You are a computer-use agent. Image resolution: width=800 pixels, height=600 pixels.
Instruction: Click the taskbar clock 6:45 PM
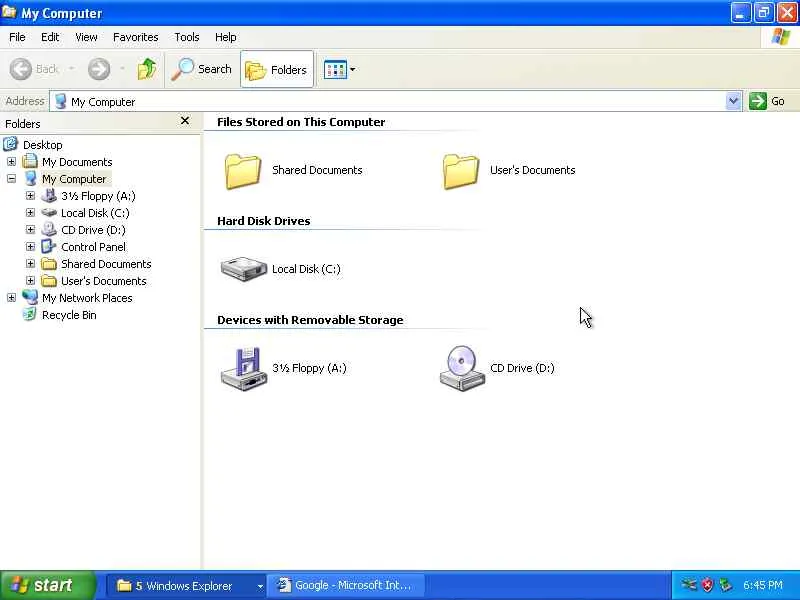[763, 585]
